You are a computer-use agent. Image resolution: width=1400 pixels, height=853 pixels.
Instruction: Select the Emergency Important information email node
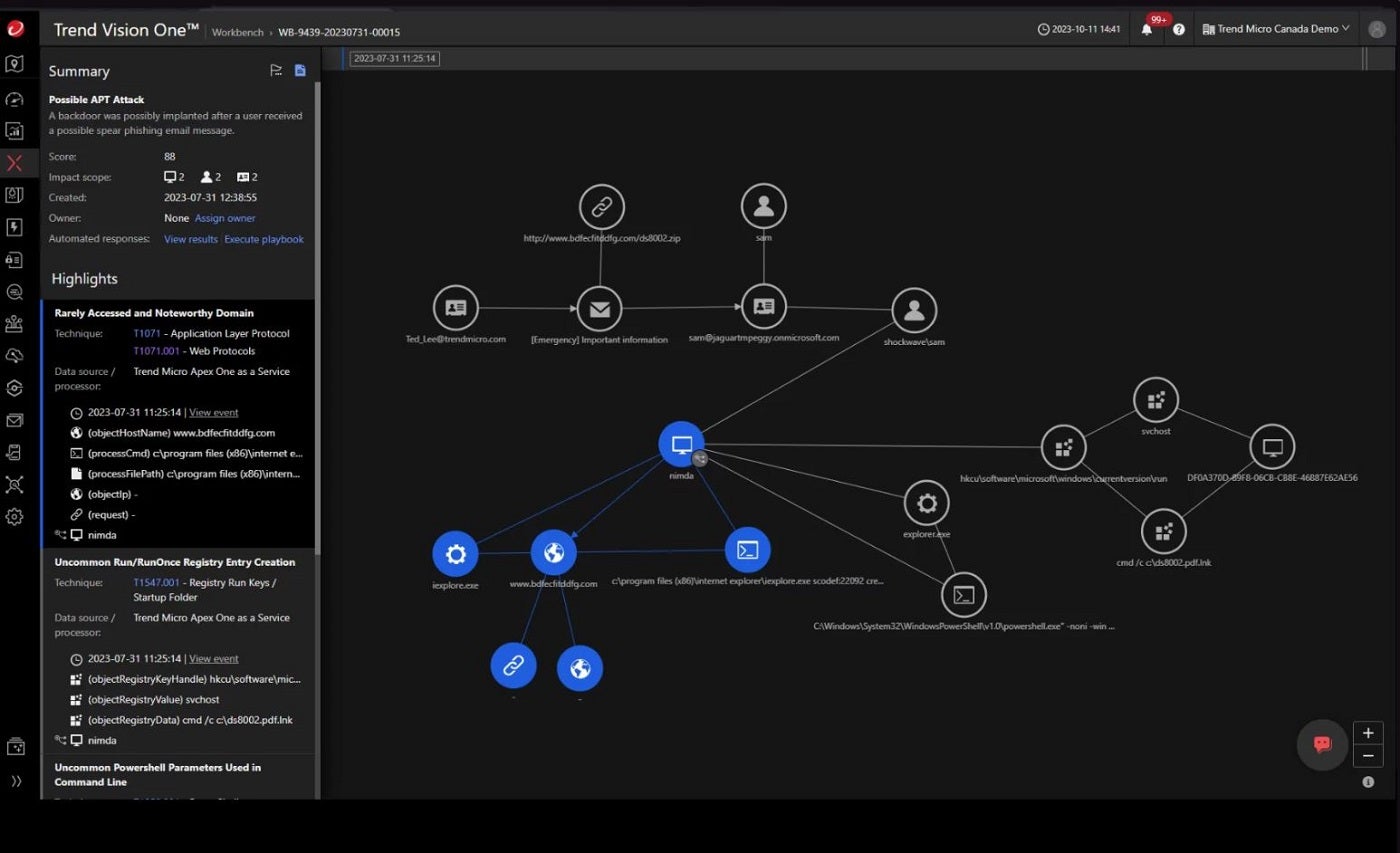click(x=600, y=309)
